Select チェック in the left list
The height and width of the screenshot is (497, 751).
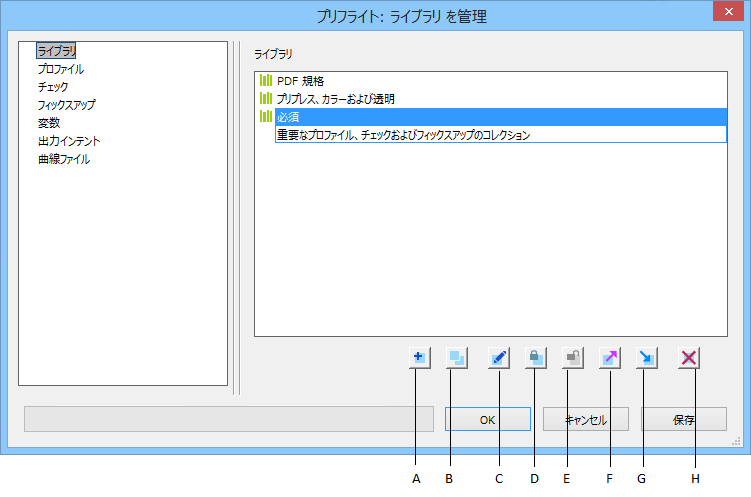click(53, 87)
